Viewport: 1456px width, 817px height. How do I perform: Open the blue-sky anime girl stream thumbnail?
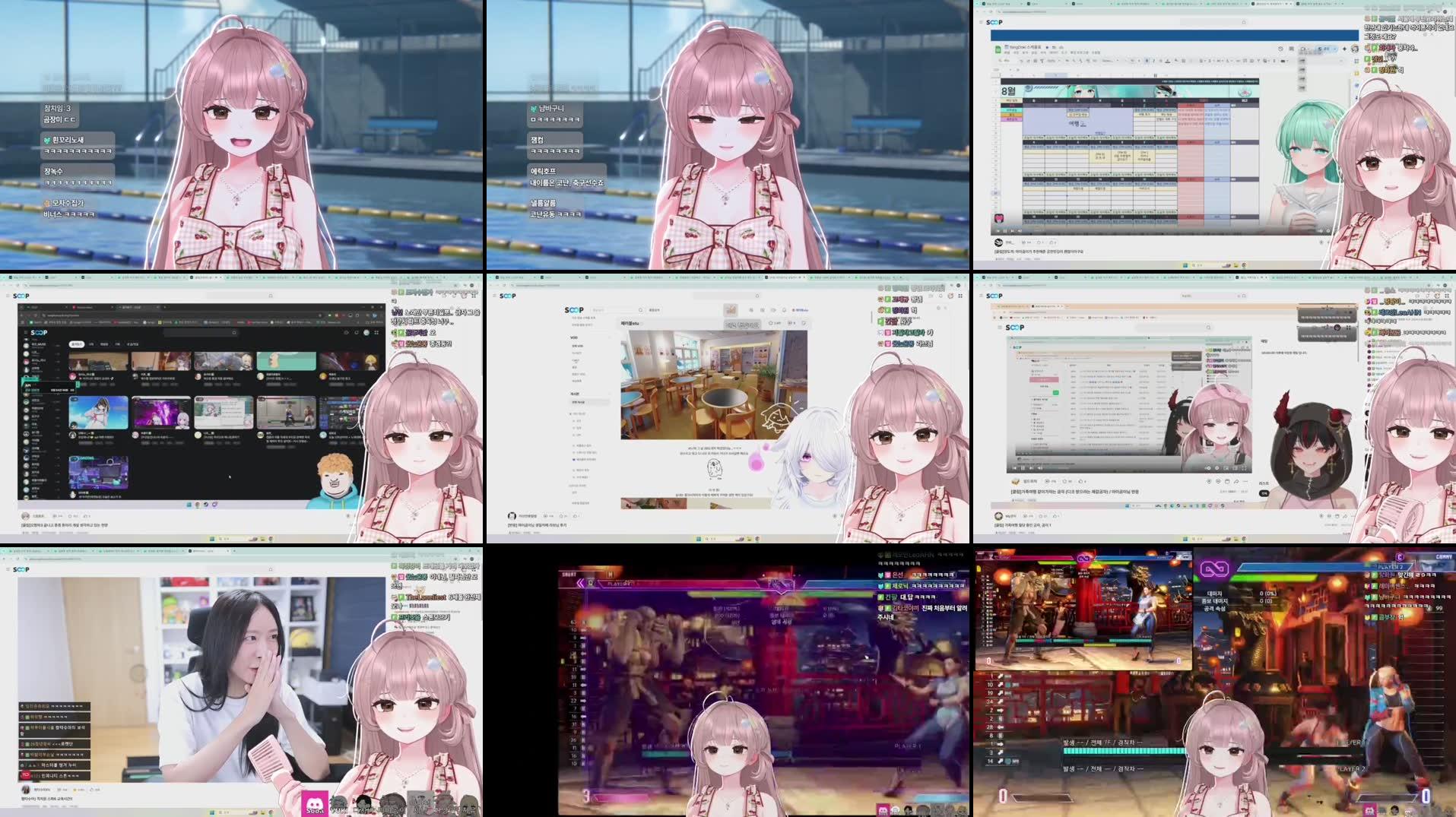tap(99, 412)
